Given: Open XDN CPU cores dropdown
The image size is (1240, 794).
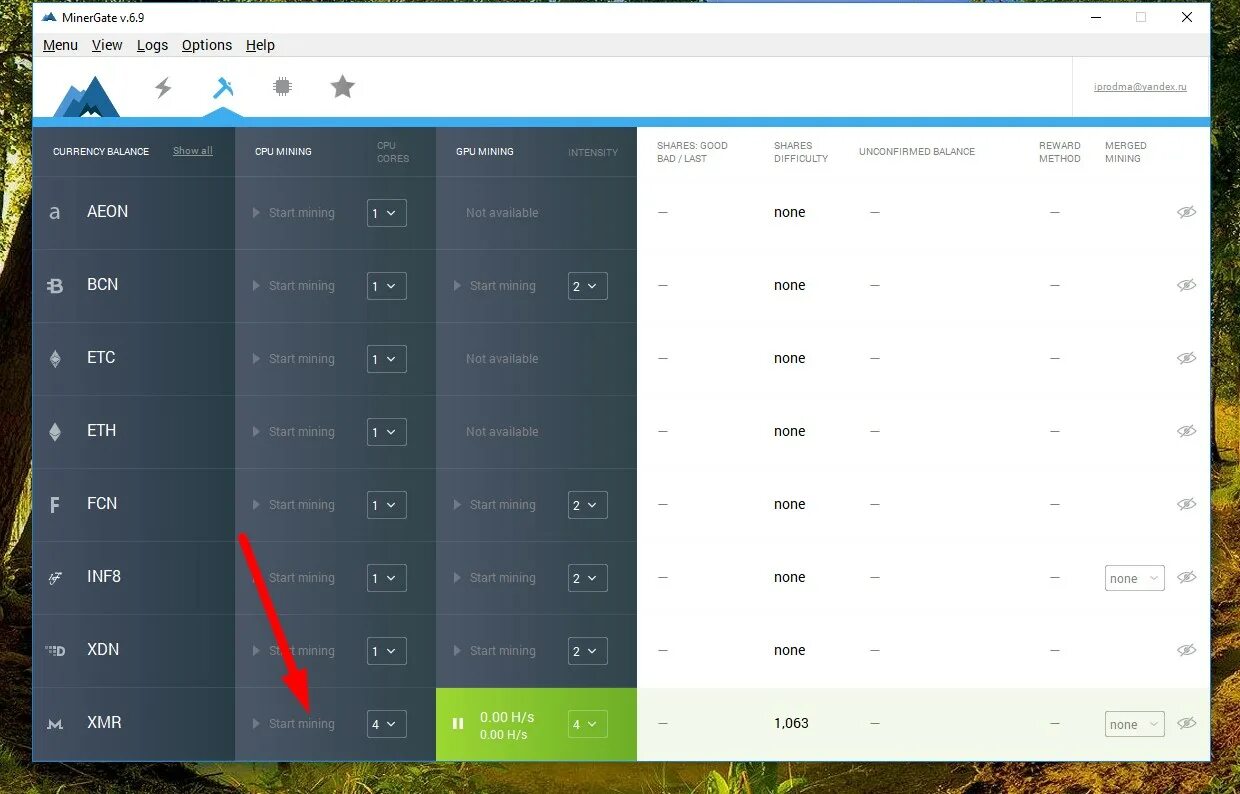Looking at the screenshot, I should [386, 651].
